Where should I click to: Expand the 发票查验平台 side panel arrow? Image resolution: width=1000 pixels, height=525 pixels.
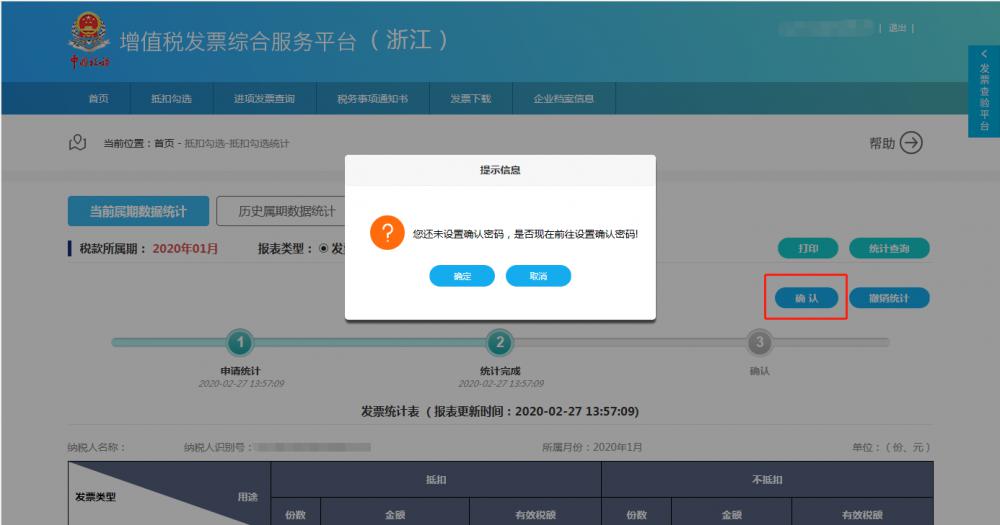coord(983,54)
